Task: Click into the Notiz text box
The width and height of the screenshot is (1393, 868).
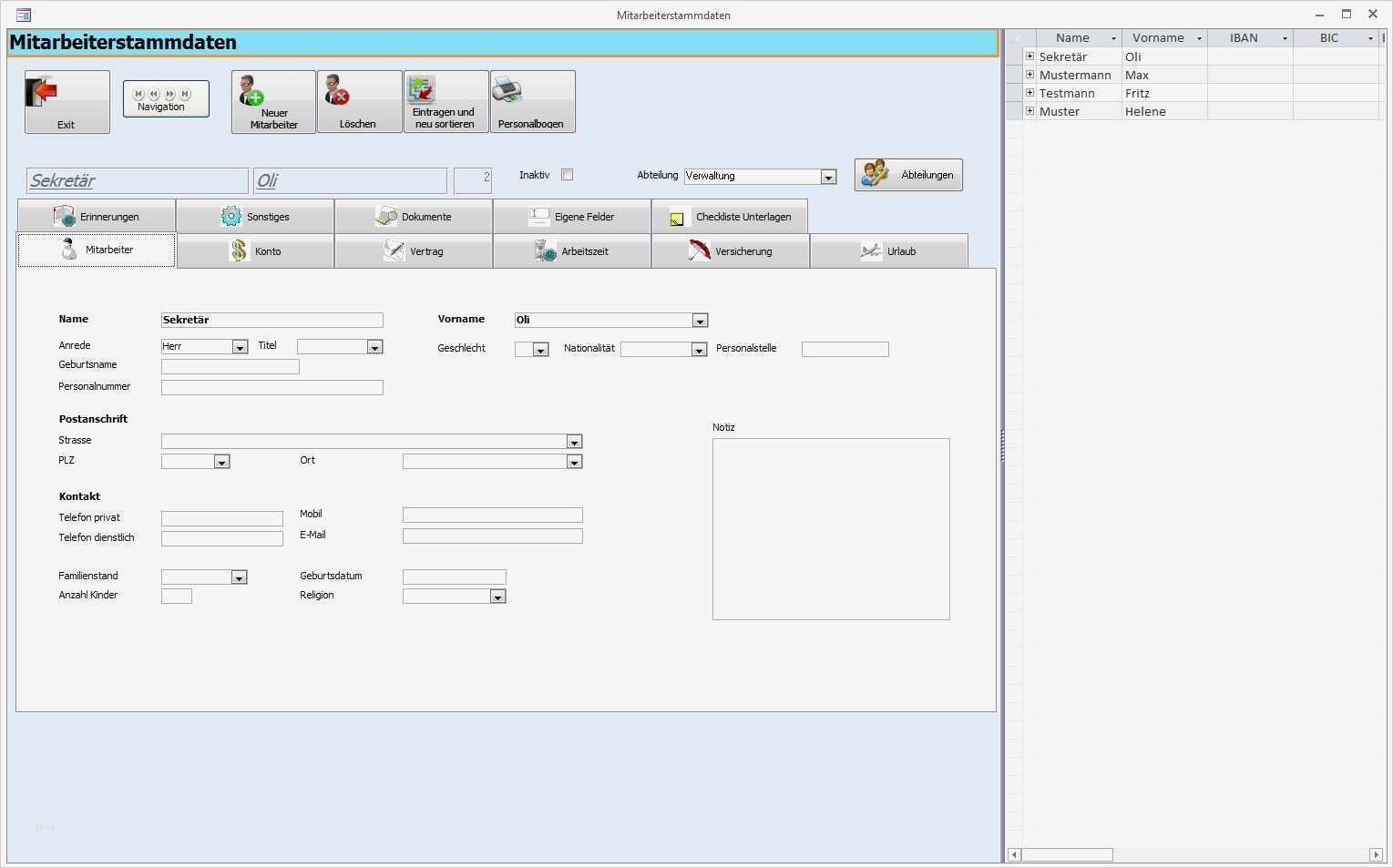Action: (830, 528)
